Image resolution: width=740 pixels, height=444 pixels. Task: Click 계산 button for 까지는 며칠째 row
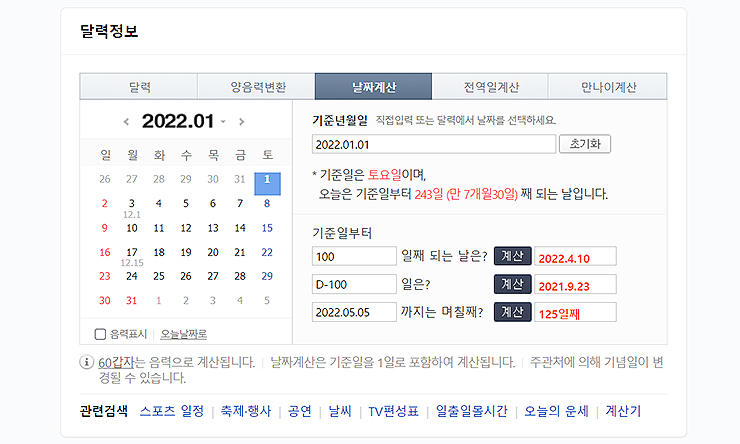[x=513, y=312]
